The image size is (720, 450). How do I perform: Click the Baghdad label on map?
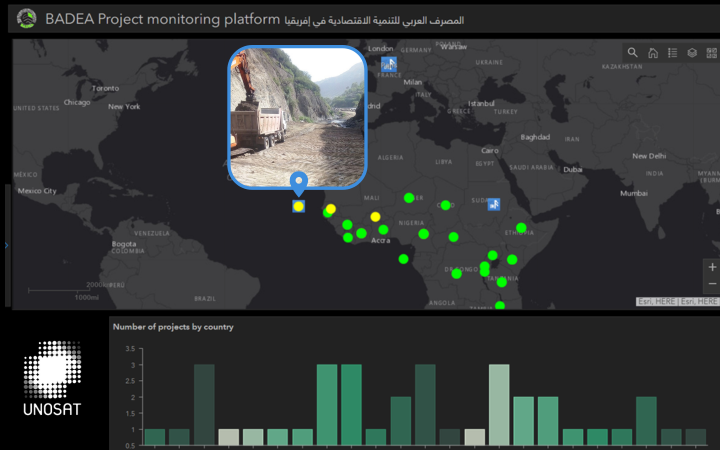tap(535, 137)
